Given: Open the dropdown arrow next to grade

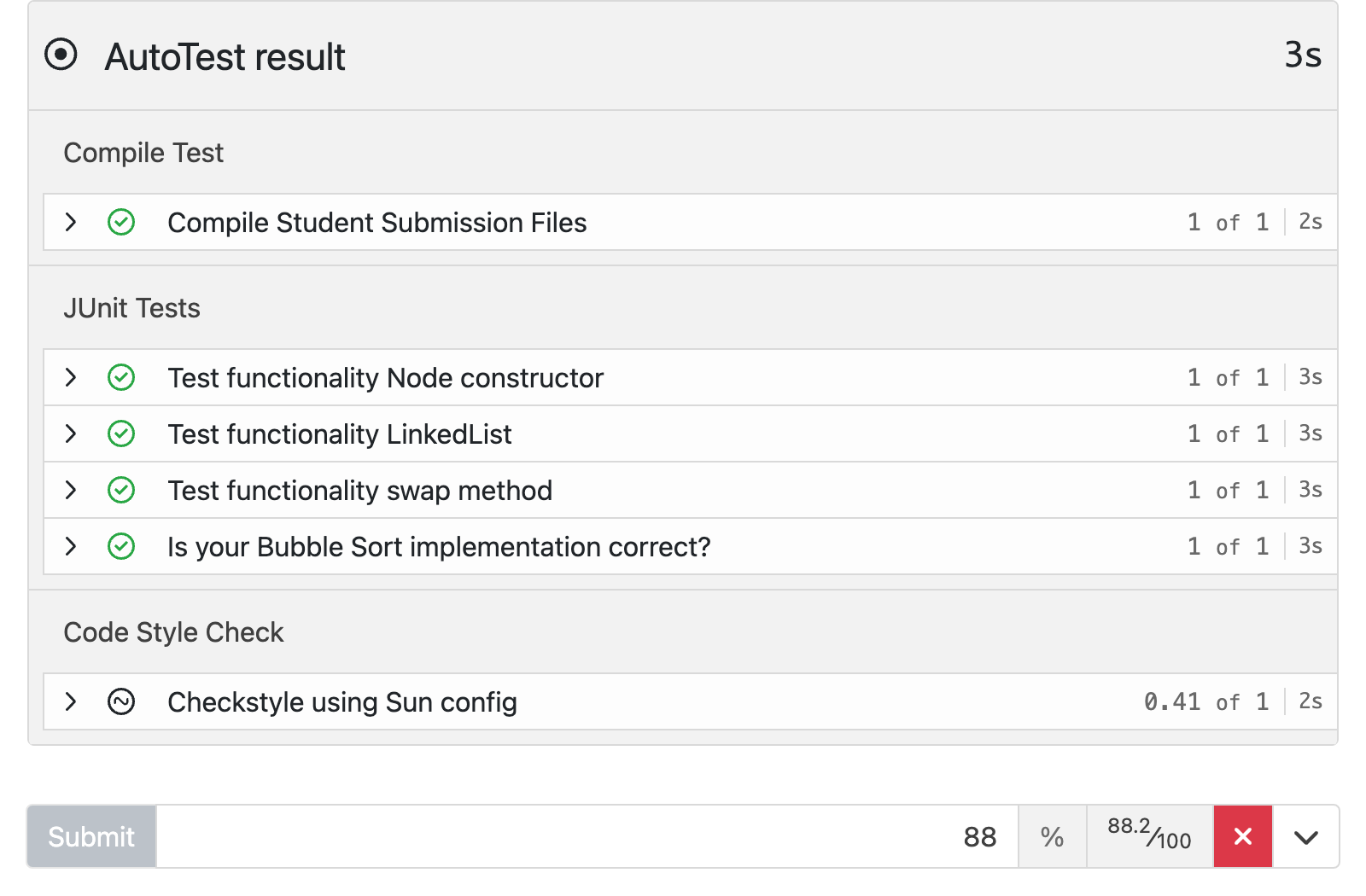Looking at the screenshot, I should pos(1305,836).
